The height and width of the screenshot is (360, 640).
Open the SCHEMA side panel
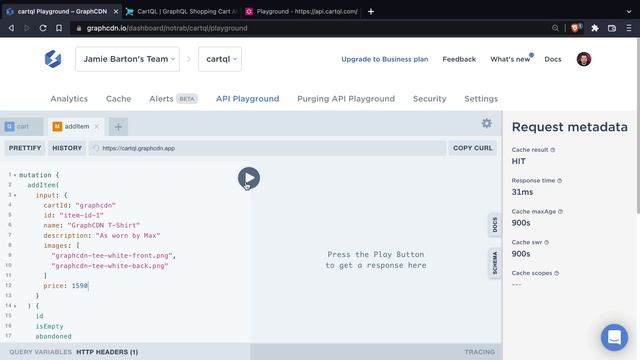tap(495, 263)
